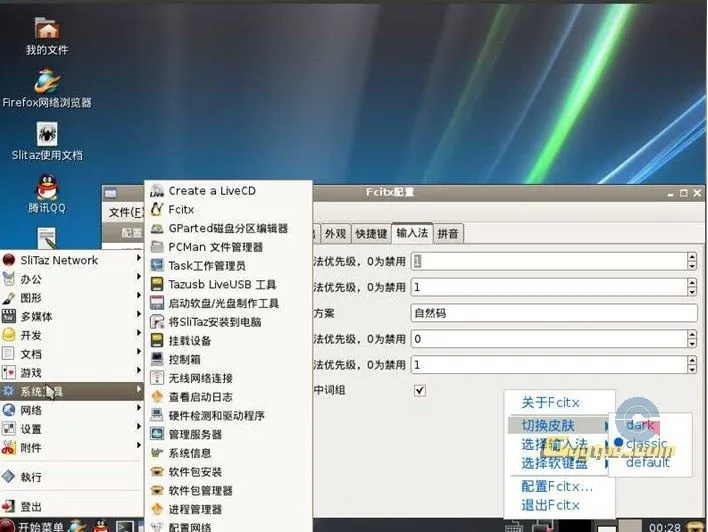Viewport: 708px width, 532px height.
Task: Open 文件(F) menu in Fcitx配置 window
Action: (126, 212)
